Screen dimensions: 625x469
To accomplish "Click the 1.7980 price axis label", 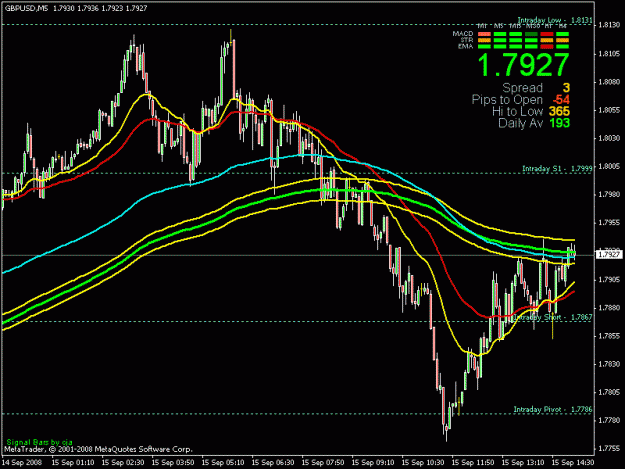I will click(x=609, y=194).
